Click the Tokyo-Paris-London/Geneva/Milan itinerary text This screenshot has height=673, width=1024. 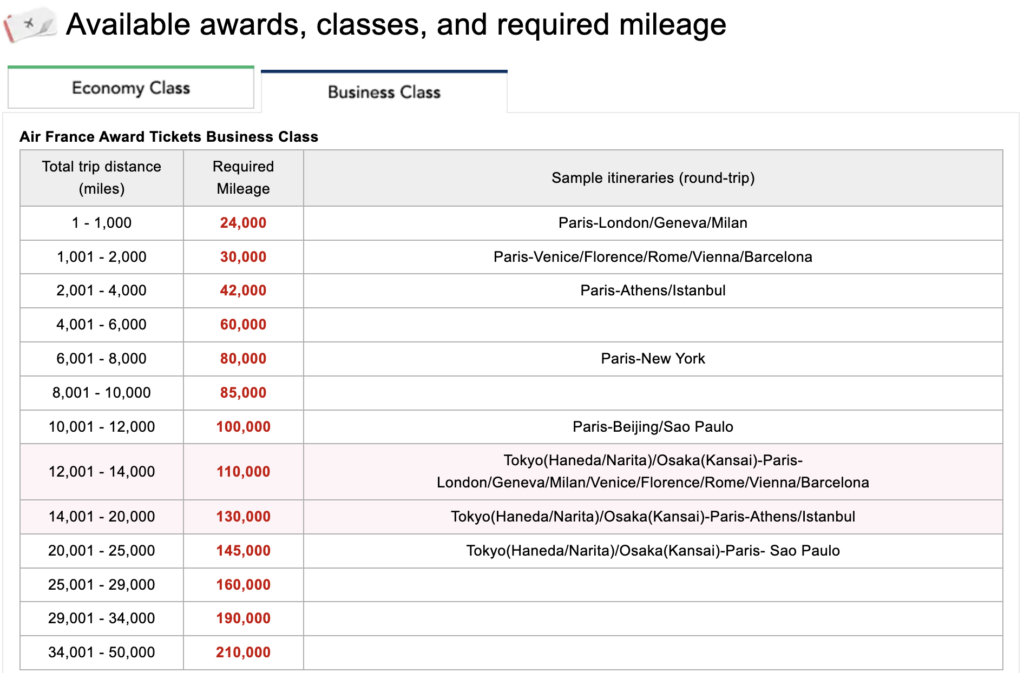tap(653, 471)
